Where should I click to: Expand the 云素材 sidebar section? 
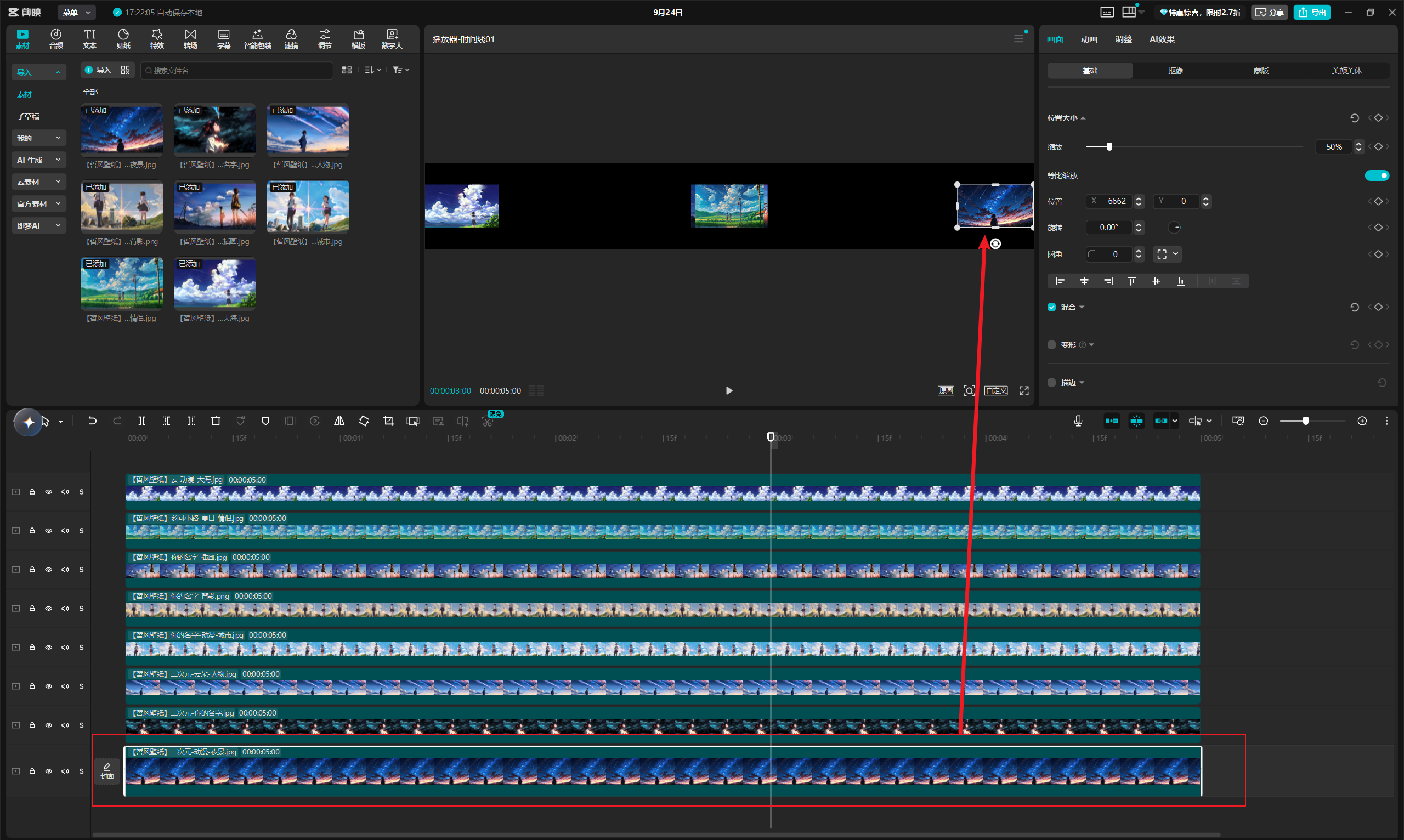[38, 181]
